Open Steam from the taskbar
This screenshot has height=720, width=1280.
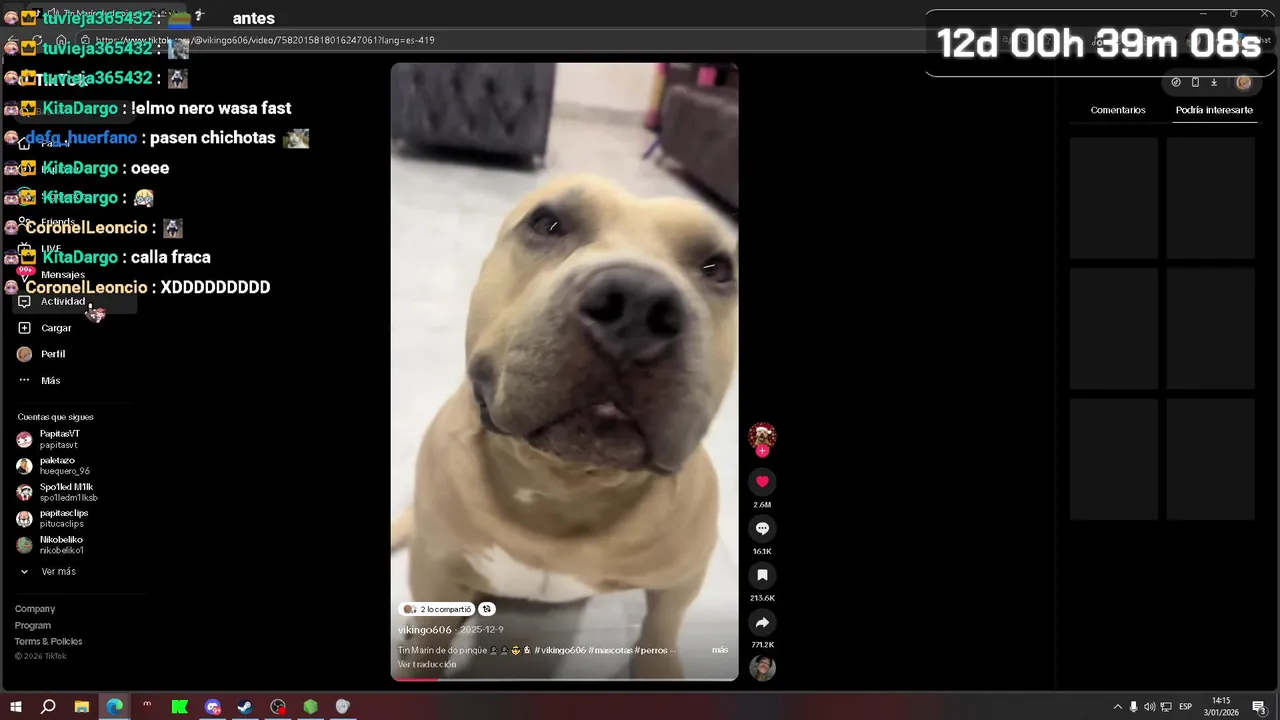(x=244, y=707)
